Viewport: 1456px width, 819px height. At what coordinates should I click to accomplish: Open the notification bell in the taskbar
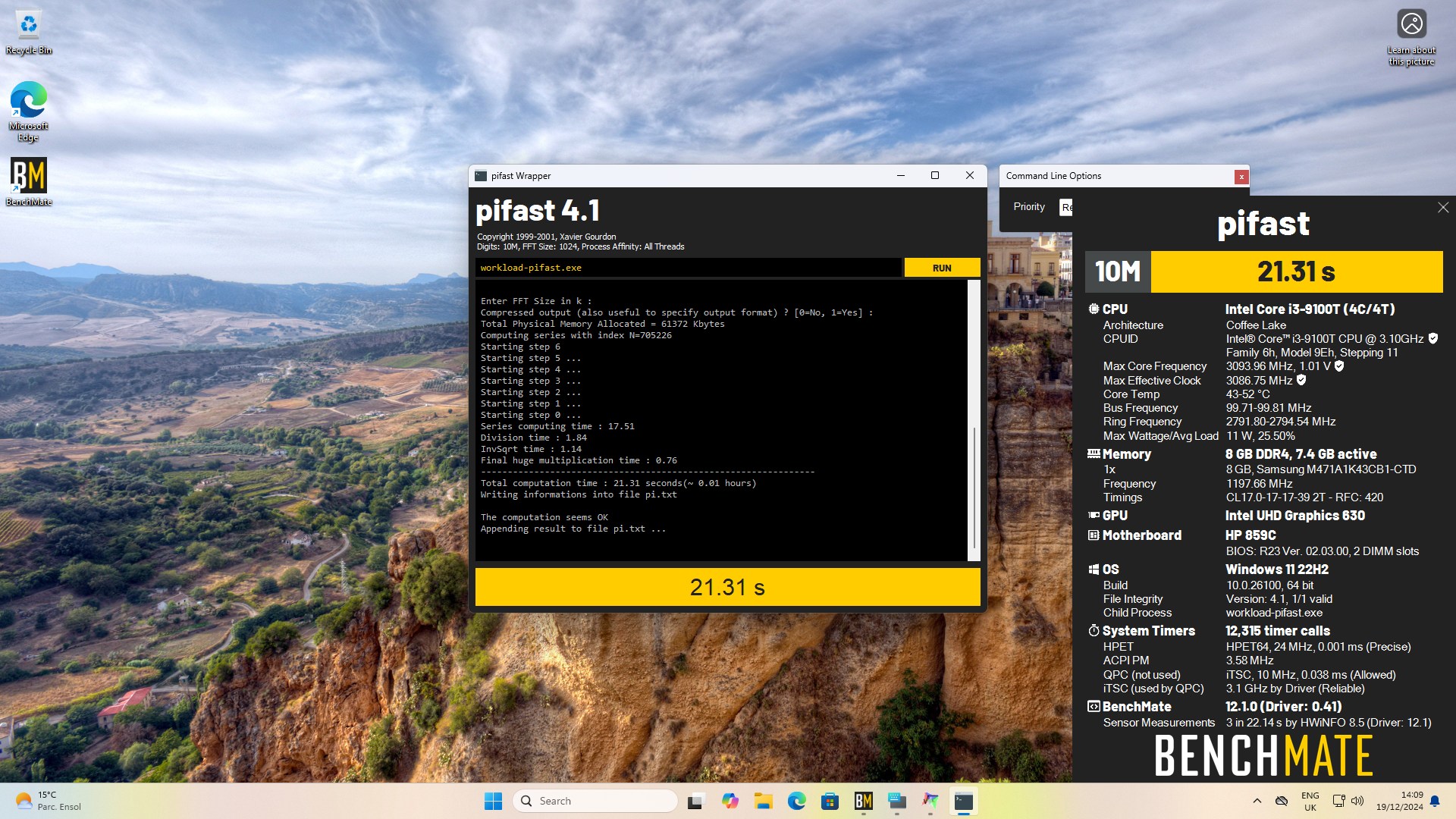(x=1435, y=801)
